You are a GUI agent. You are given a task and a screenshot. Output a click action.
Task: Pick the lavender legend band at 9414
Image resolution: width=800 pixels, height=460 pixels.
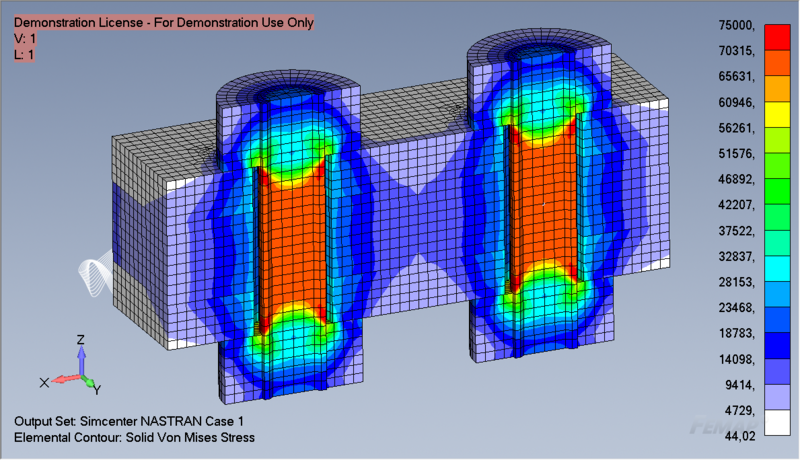coord(777,397)
